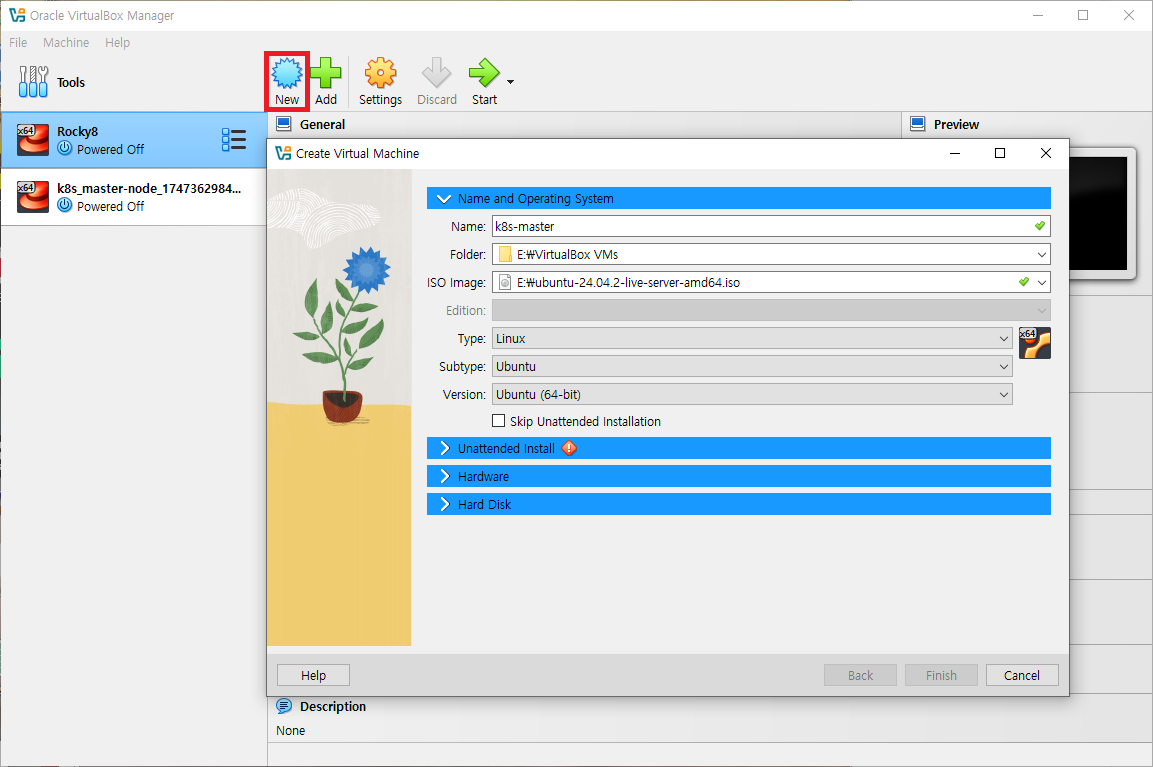Expand the Unattended Install section

pyautogui.click(x=738, y=449)
